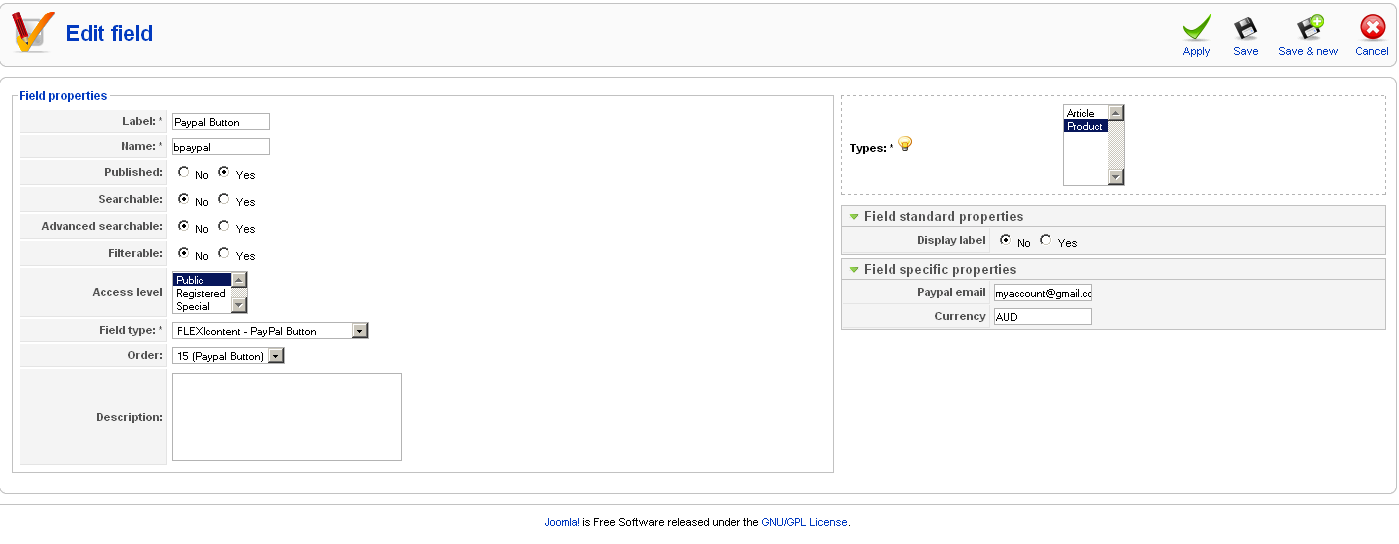Select Special access level

[202, 306]
